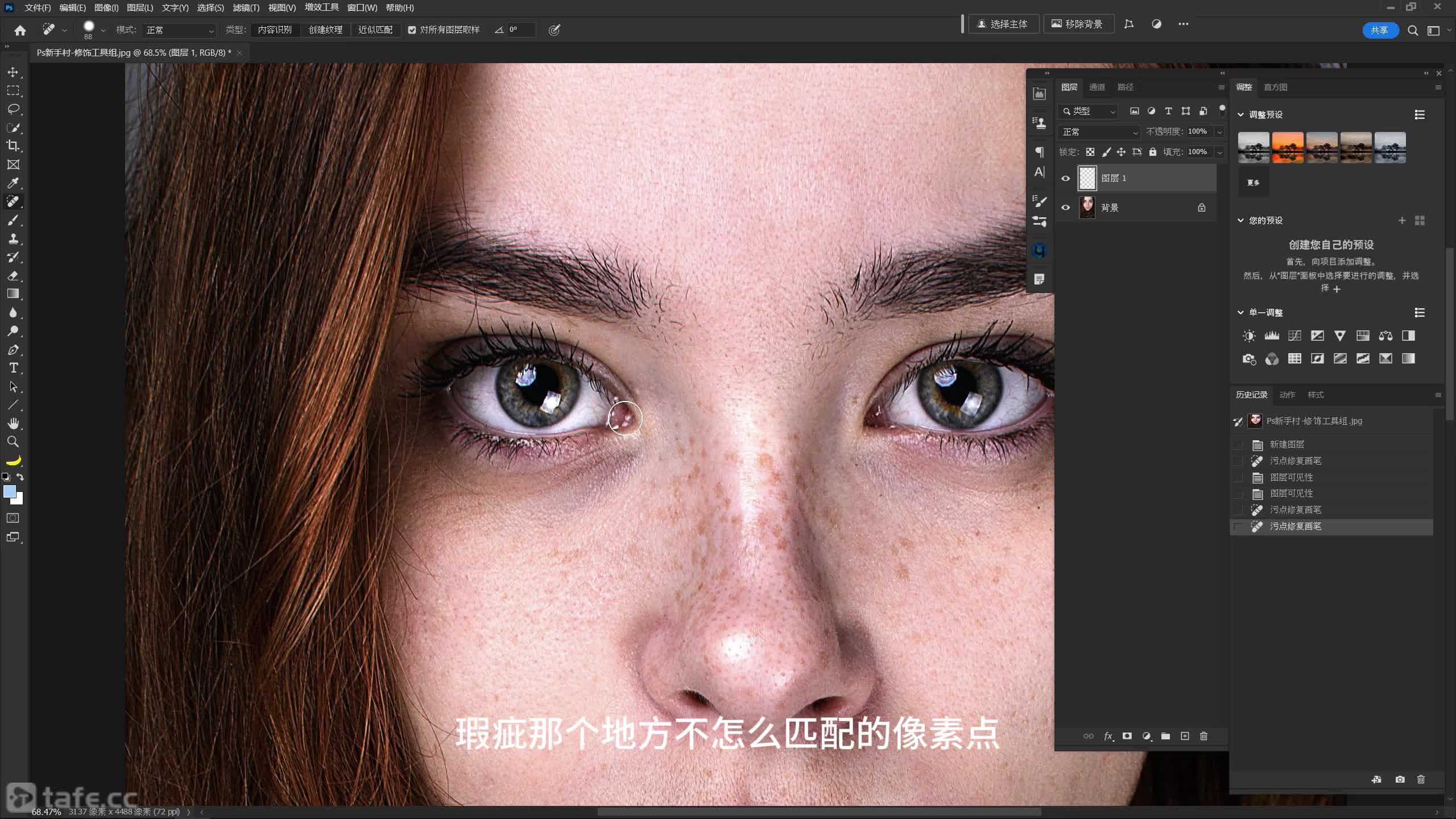The width and height of the screenshot is (1456, 819).
Task: Select the Horizontal Type tool
Action: (x=13, y=368)
